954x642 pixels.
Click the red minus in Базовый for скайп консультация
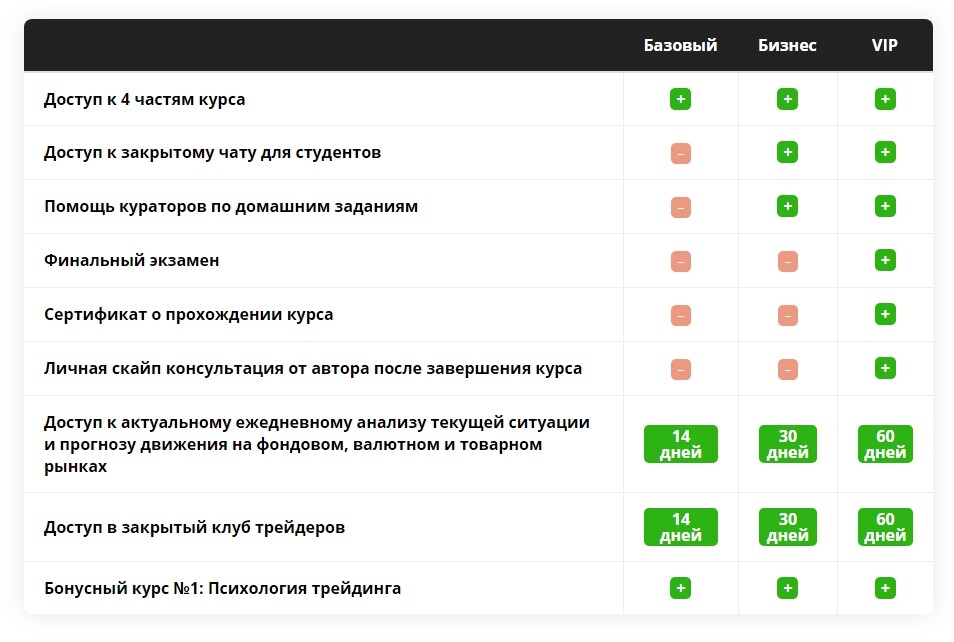[680, 369]
